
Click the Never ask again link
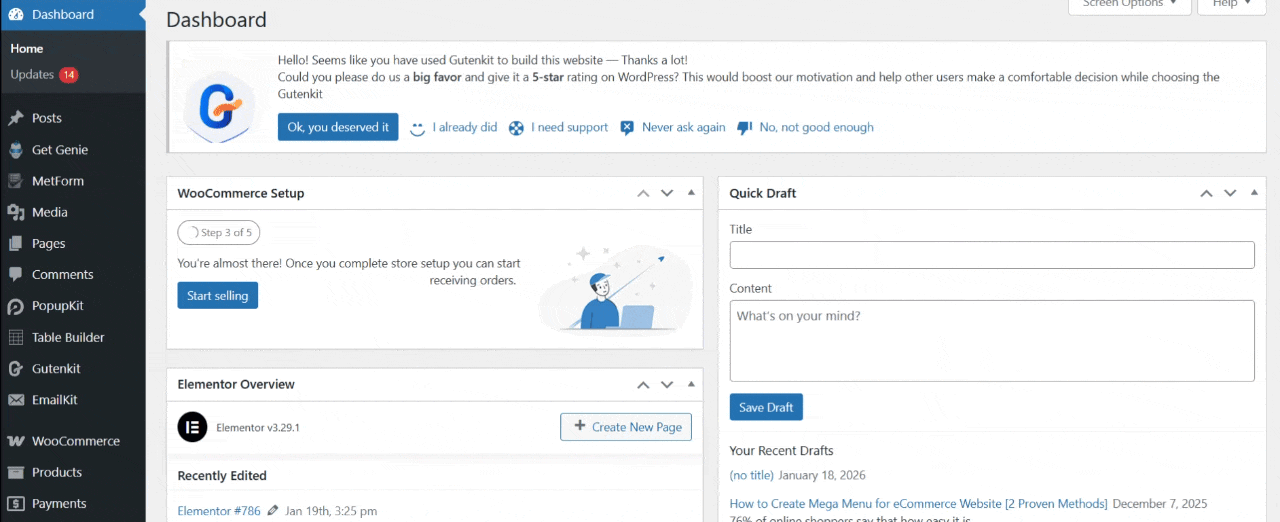coord(684,128)
